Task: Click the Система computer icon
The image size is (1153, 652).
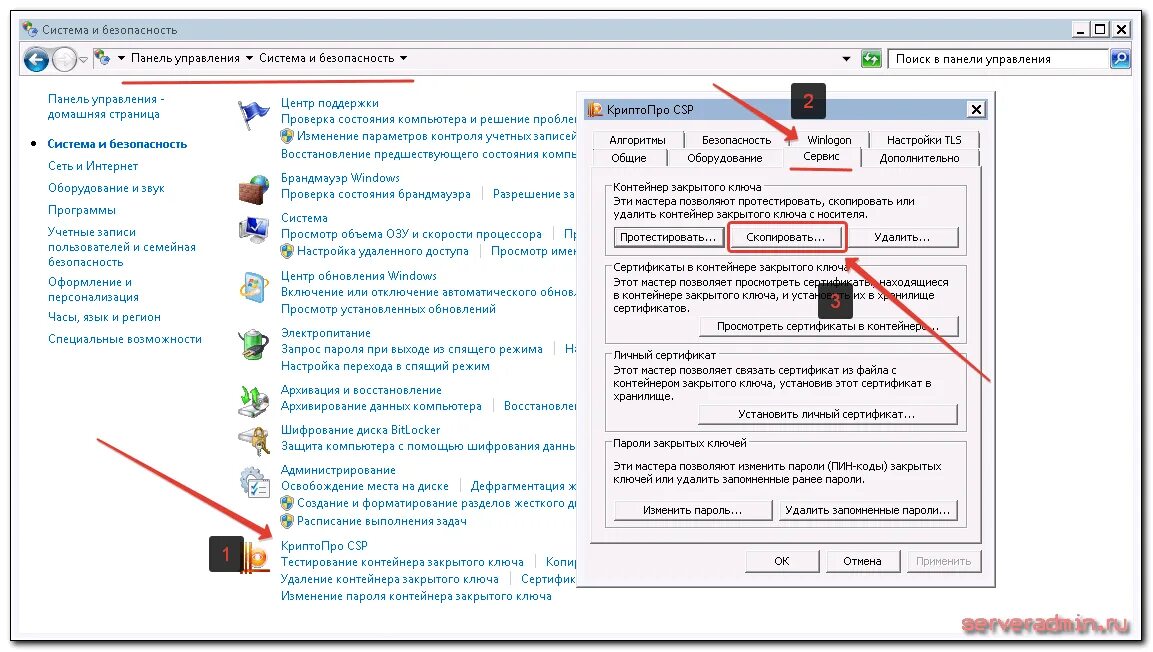Action: coord(254,229)
